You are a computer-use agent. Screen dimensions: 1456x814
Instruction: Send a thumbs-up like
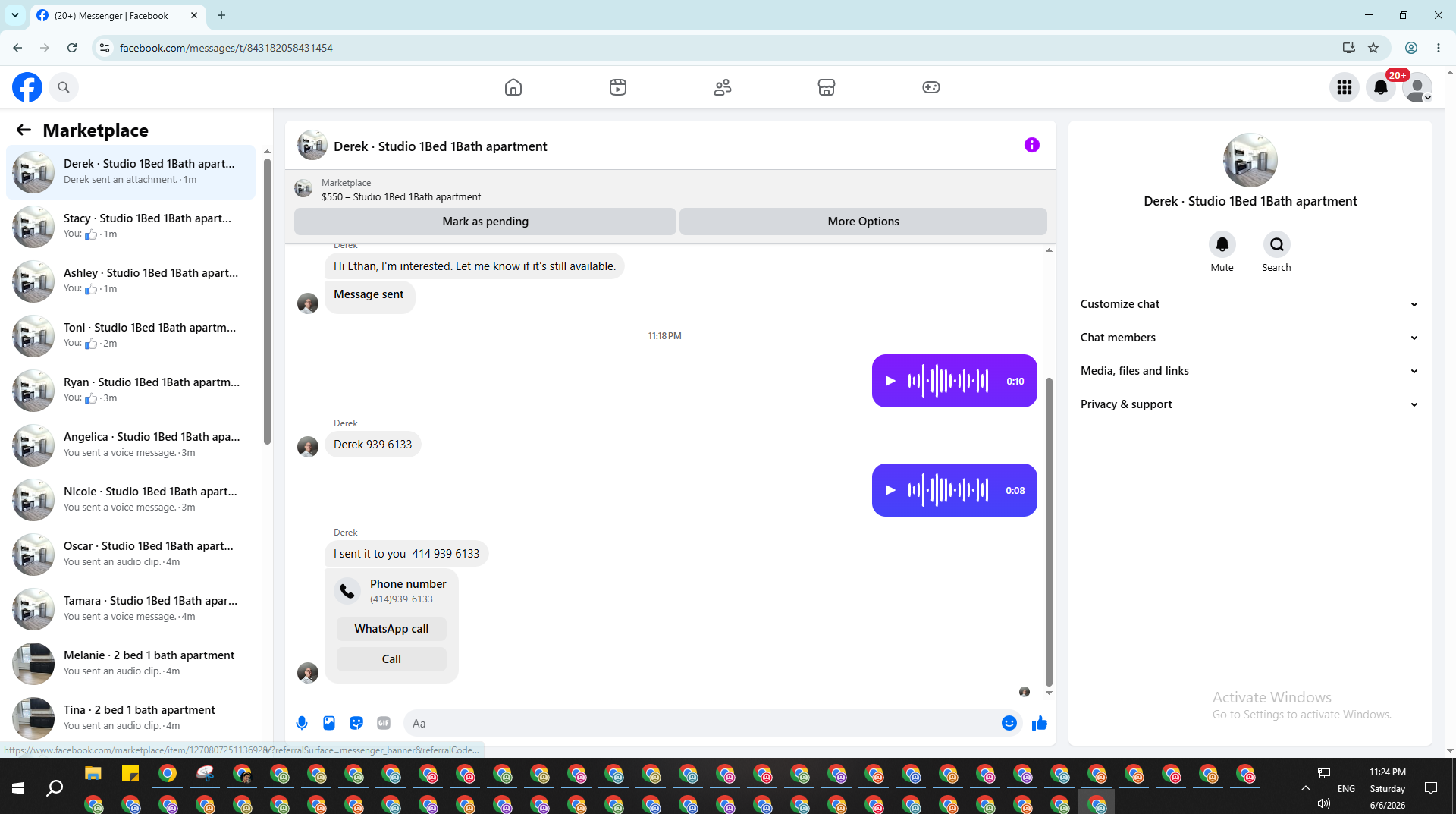pyautogui.click(x=1040, y=723)
